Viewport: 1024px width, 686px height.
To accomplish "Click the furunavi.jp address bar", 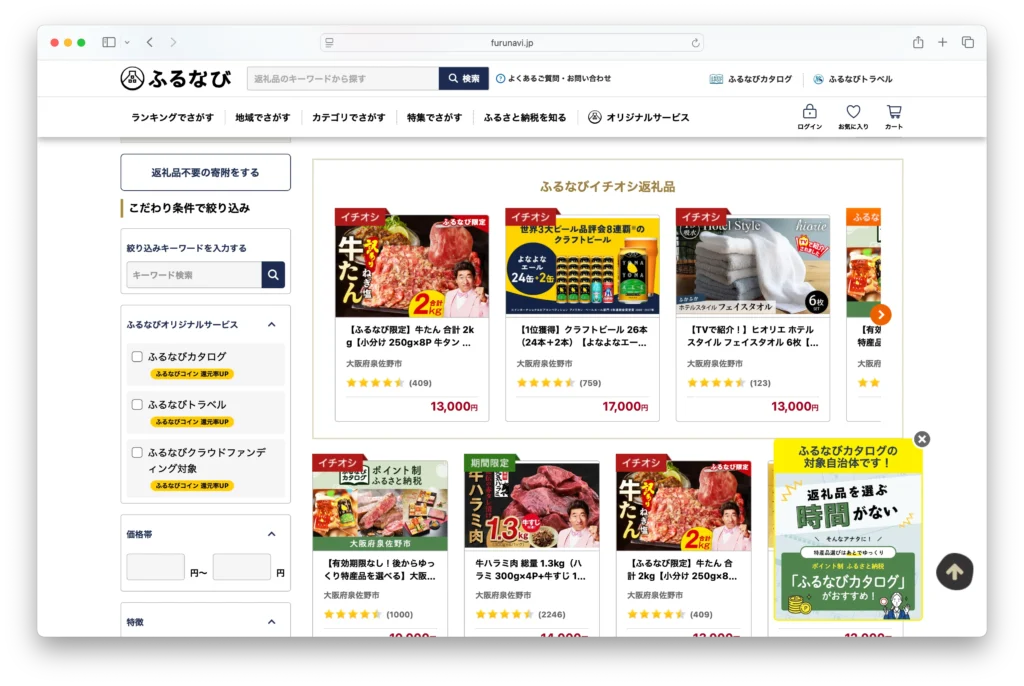I will click(512, 43).
